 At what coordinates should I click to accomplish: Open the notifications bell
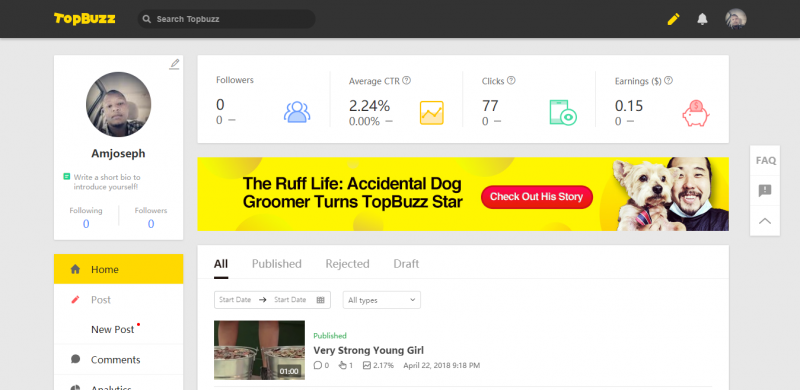703,19
